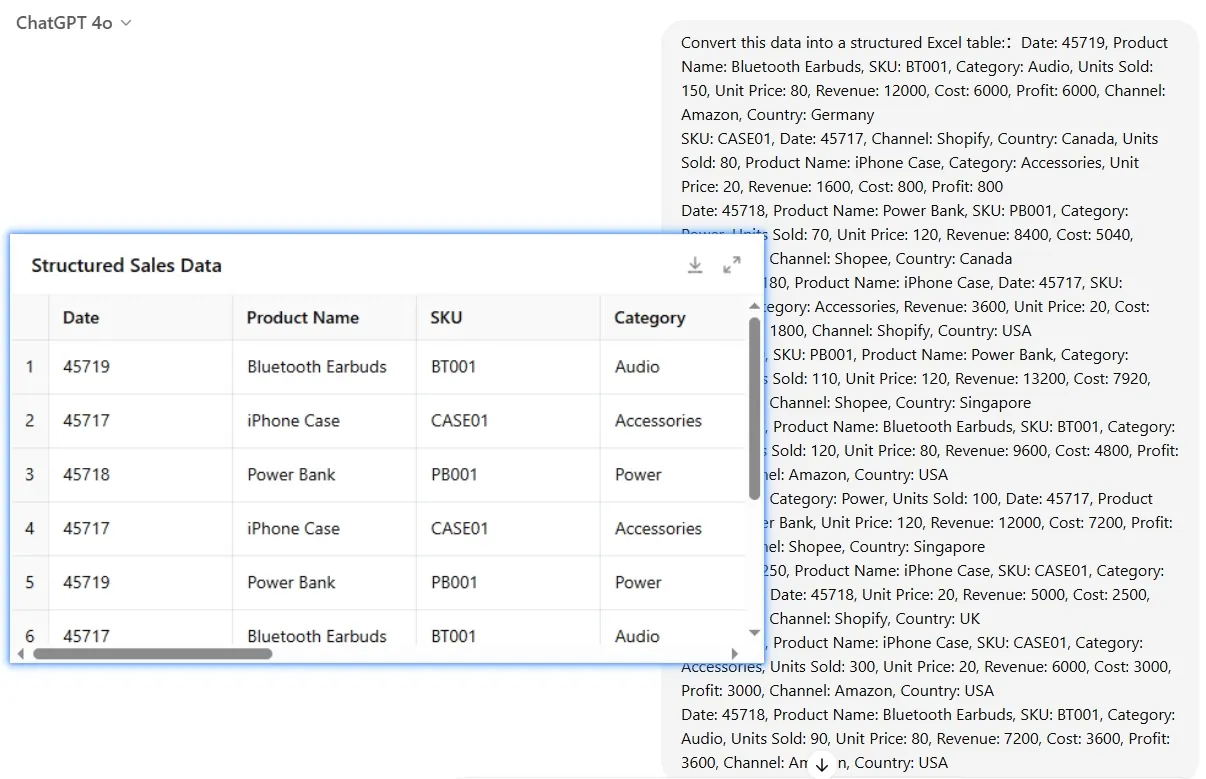This screenshot has height=779, width=1206.
Task: Select row number 3 in table
Action: point(29,475)
